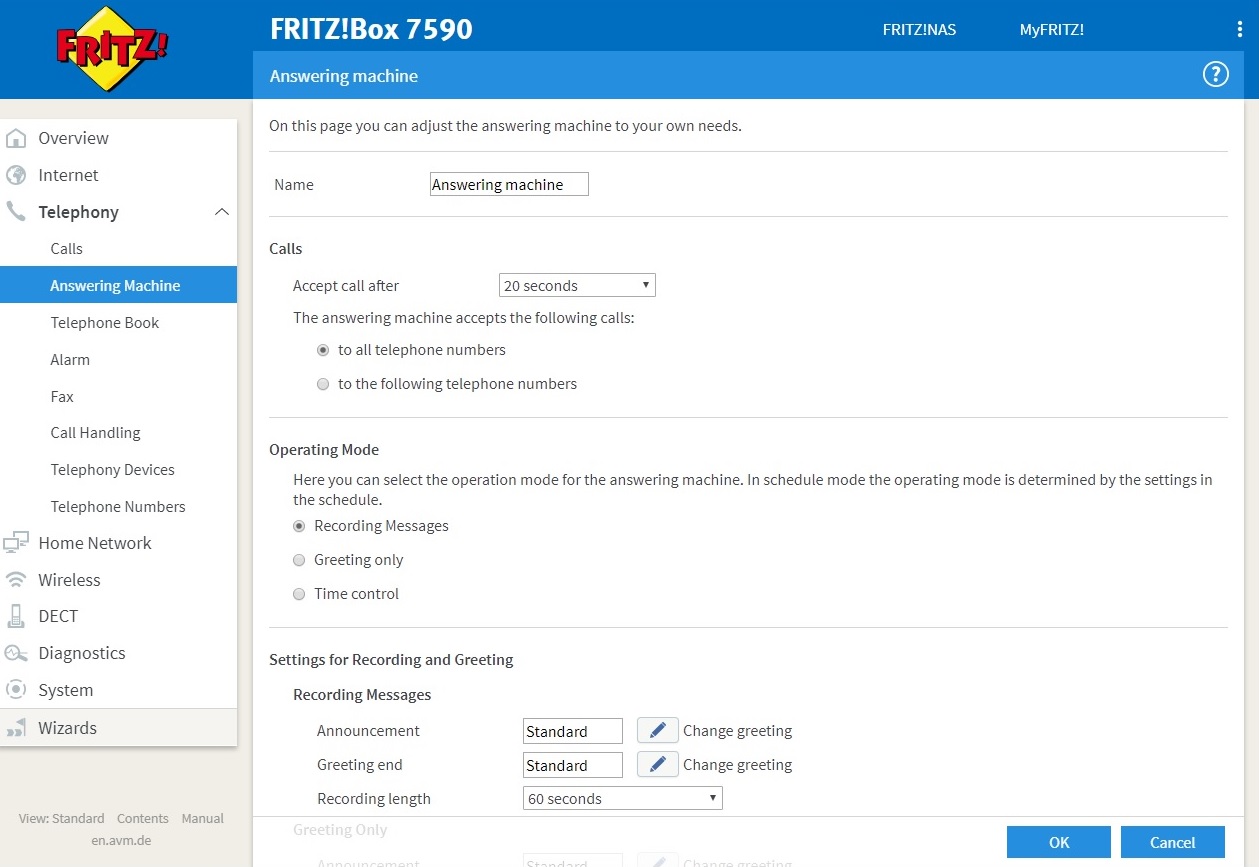Select 'to the following telephone numbers' option
Screen dimensions: 1259x867
point(322,384)
